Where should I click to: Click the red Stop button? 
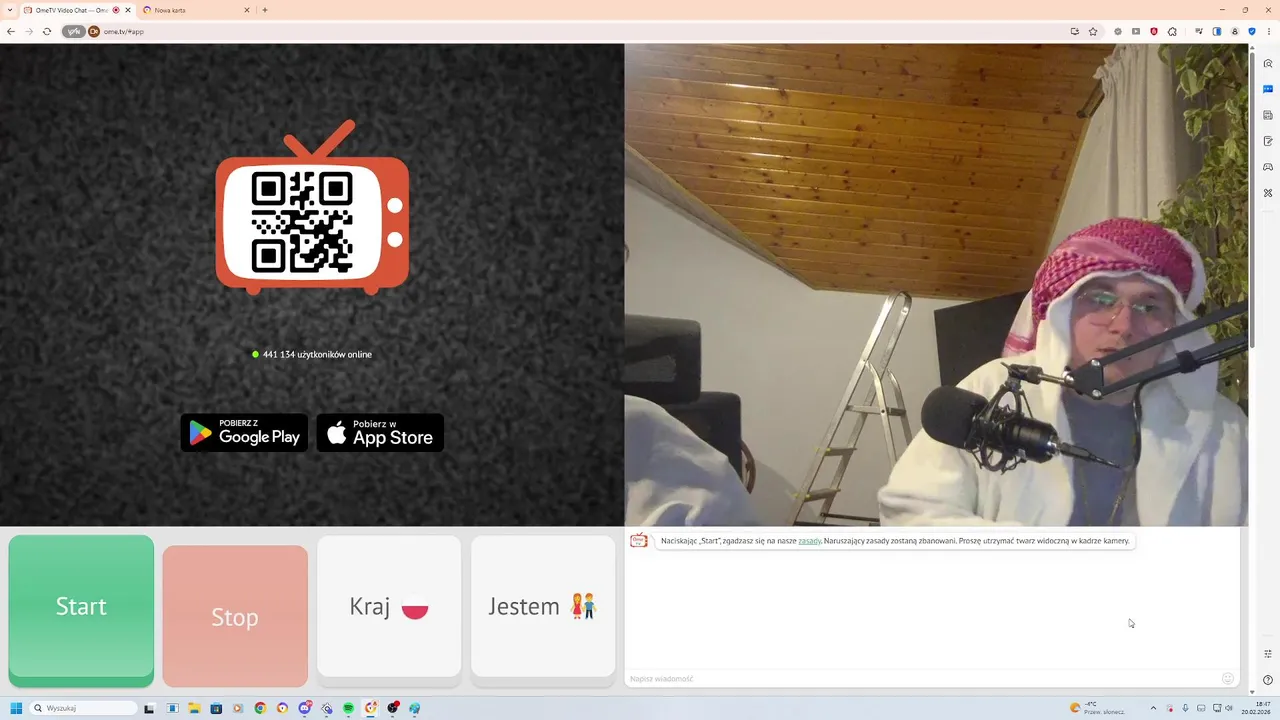pyautogui.click(x=235, y=617)
